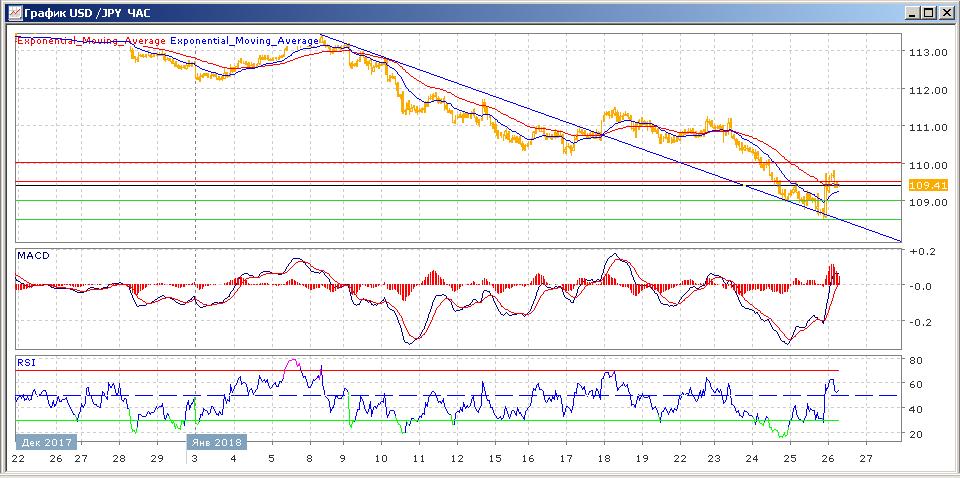960x478 pixels.
Task: Click the chart icon in the title bar
Action: [x=12, y=12]
